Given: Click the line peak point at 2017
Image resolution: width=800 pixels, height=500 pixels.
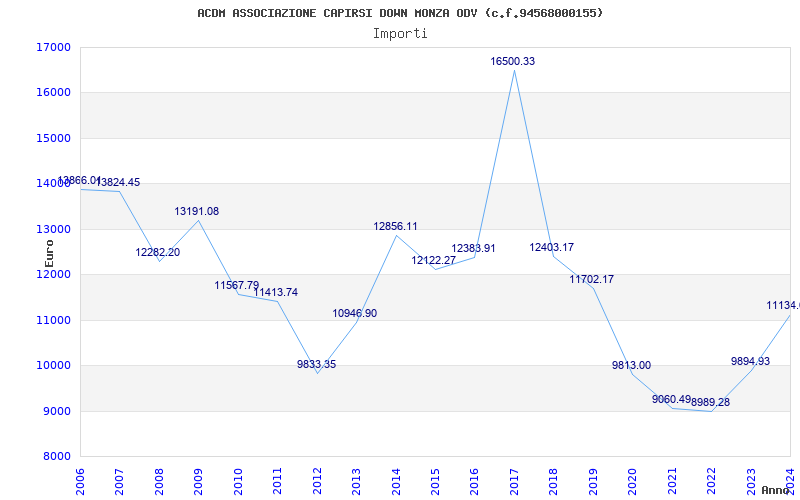Looking at the screenshot, I should (514, 70).
